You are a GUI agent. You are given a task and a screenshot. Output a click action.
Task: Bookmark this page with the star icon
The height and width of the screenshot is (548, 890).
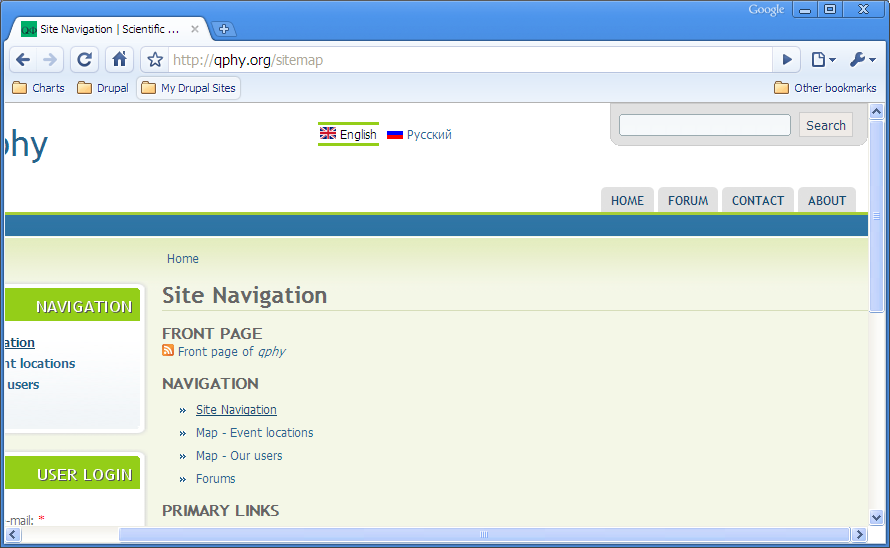pyautogui.click(x=155, y=60)
